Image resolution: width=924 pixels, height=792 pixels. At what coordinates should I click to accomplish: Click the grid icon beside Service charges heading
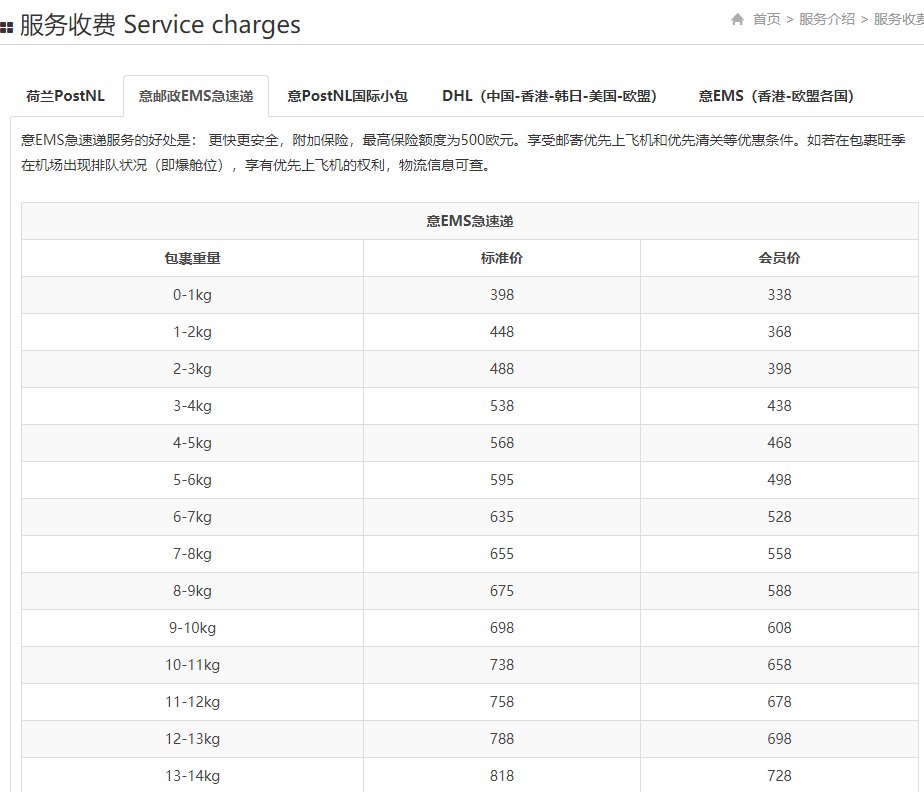tap(6, 27)
